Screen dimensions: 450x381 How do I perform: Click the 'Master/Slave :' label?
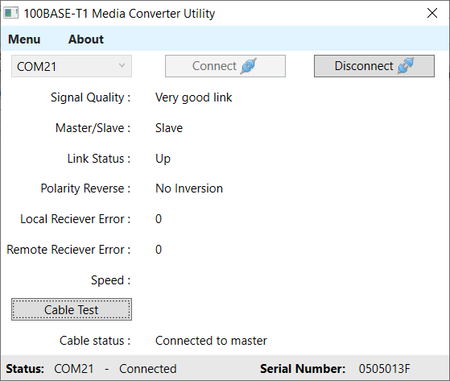(x=93, y=128)
